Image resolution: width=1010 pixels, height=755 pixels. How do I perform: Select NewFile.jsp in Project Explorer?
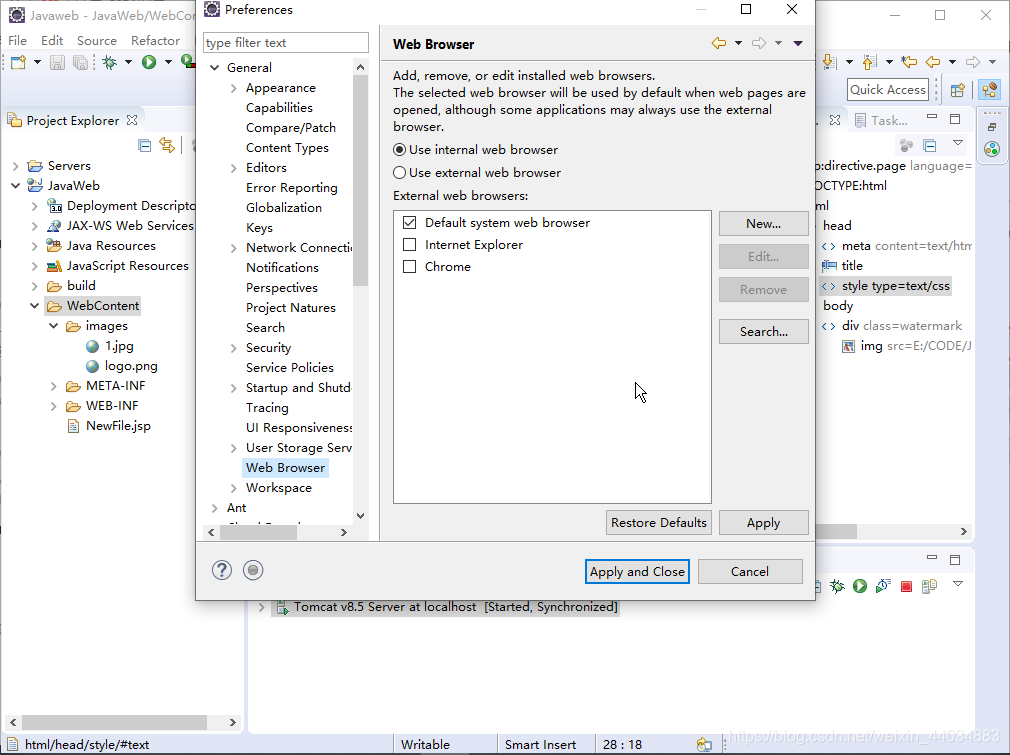[118, 426]
